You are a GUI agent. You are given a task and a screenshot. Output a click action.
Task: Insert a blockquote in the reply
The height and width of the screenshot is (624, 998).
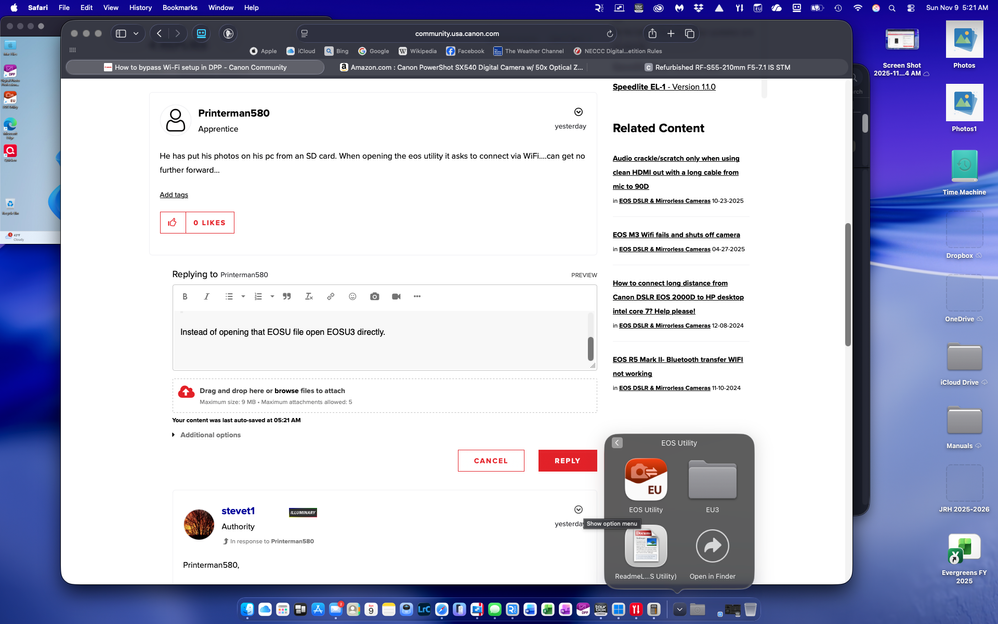click(287, 297)
